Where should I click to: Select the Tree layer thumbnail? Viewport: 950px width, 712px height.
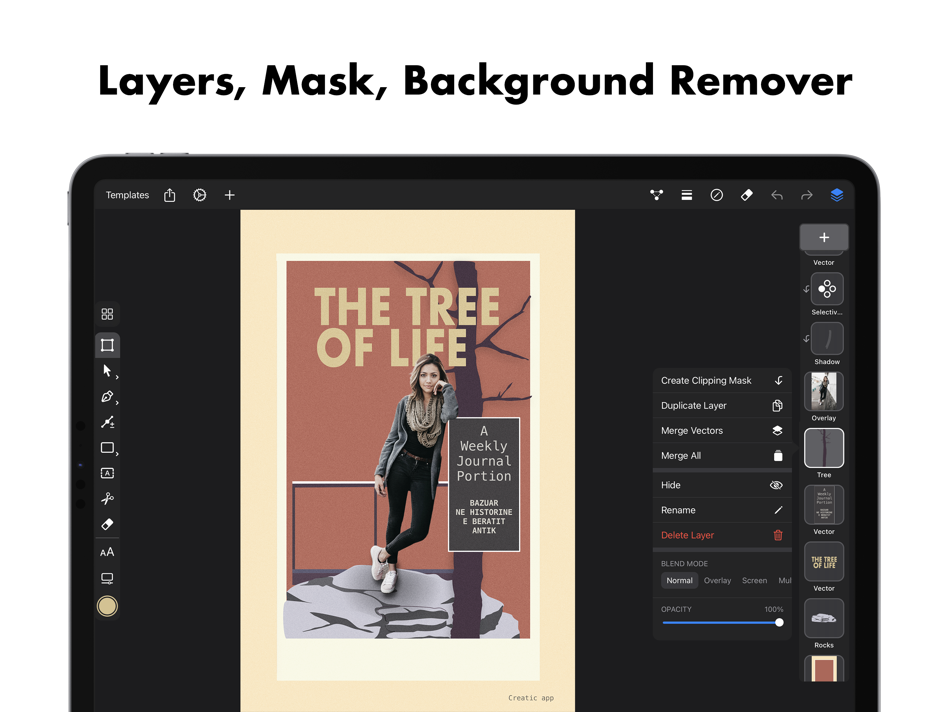[824, 448]
